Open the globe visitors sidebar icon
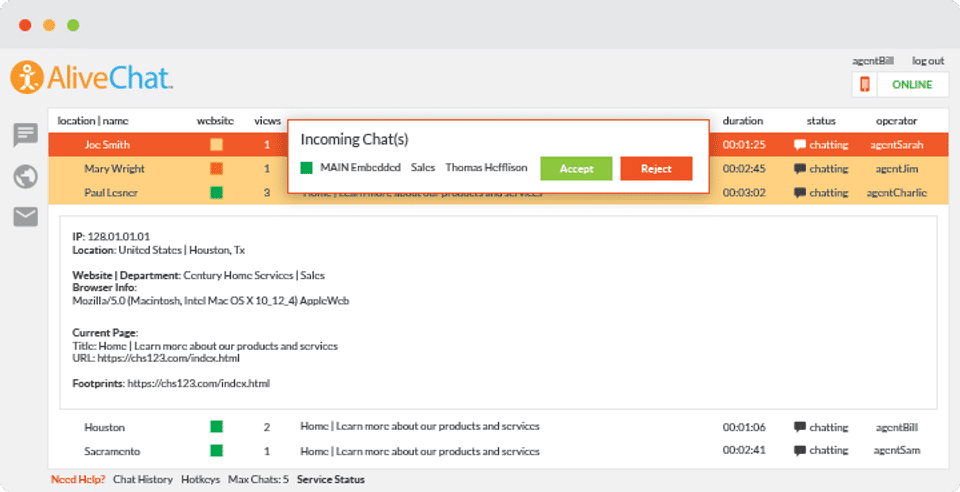The image size is (960, 492). pyautogui.click(x=25, y=176)
